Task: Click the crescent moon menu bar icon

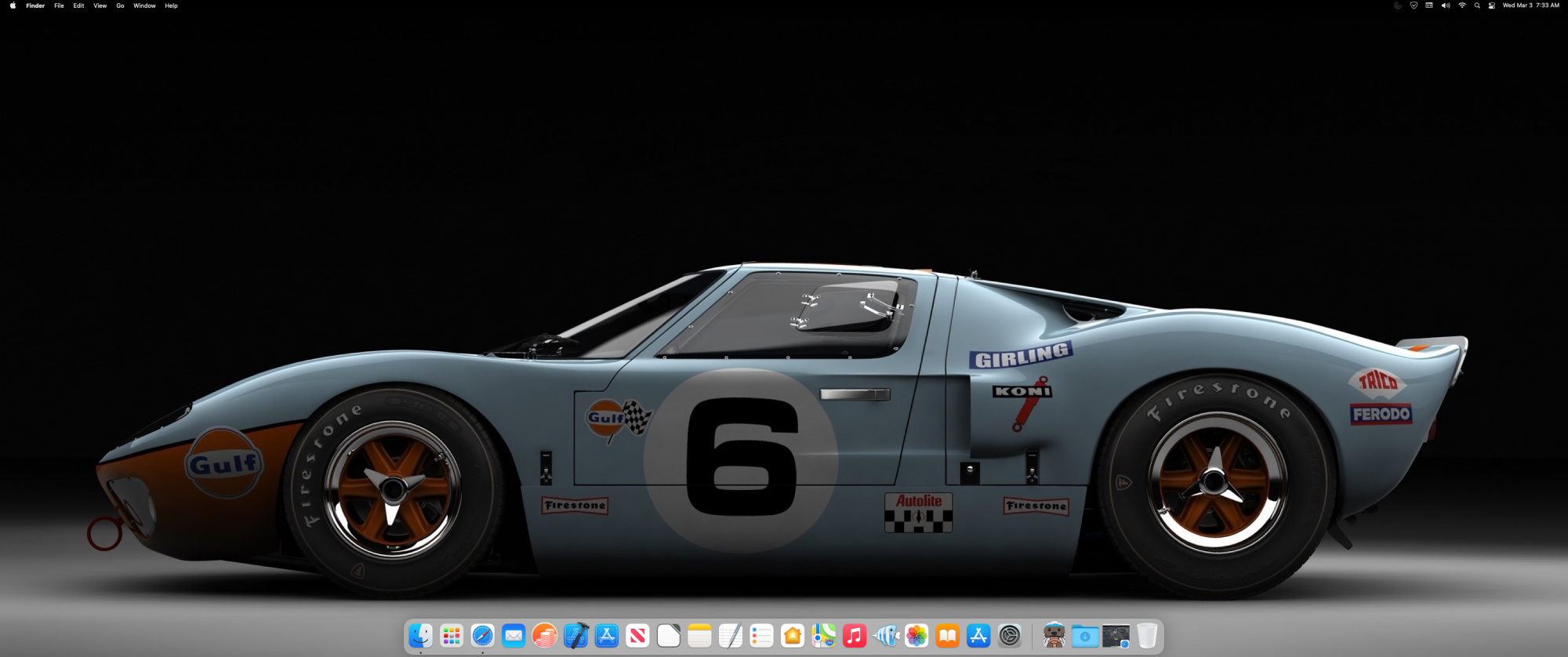Action: pos(1398,5)
